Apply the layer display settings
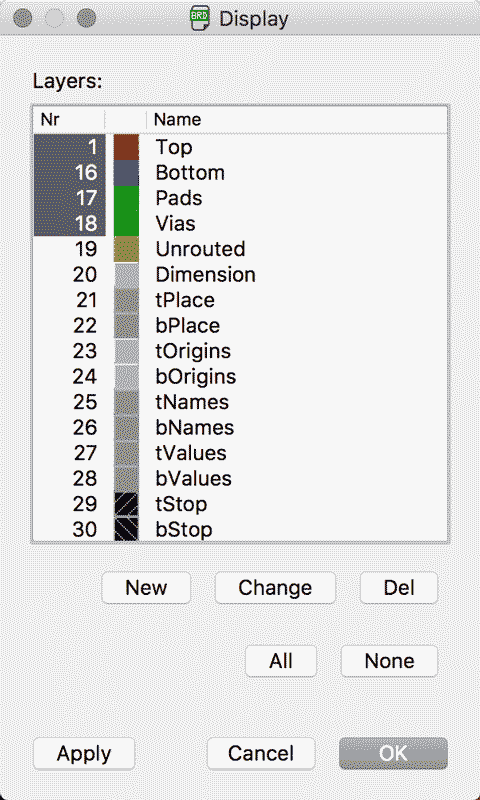Image resolution: width=480 pixels, height=800 pixels. point(84,754)
